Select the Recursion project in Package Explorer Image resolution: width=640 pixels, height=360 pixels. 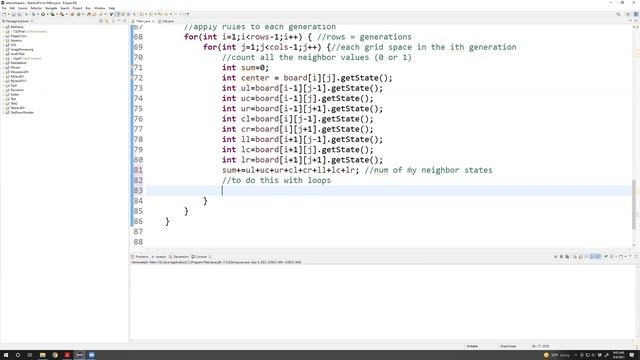coord(17,90)
